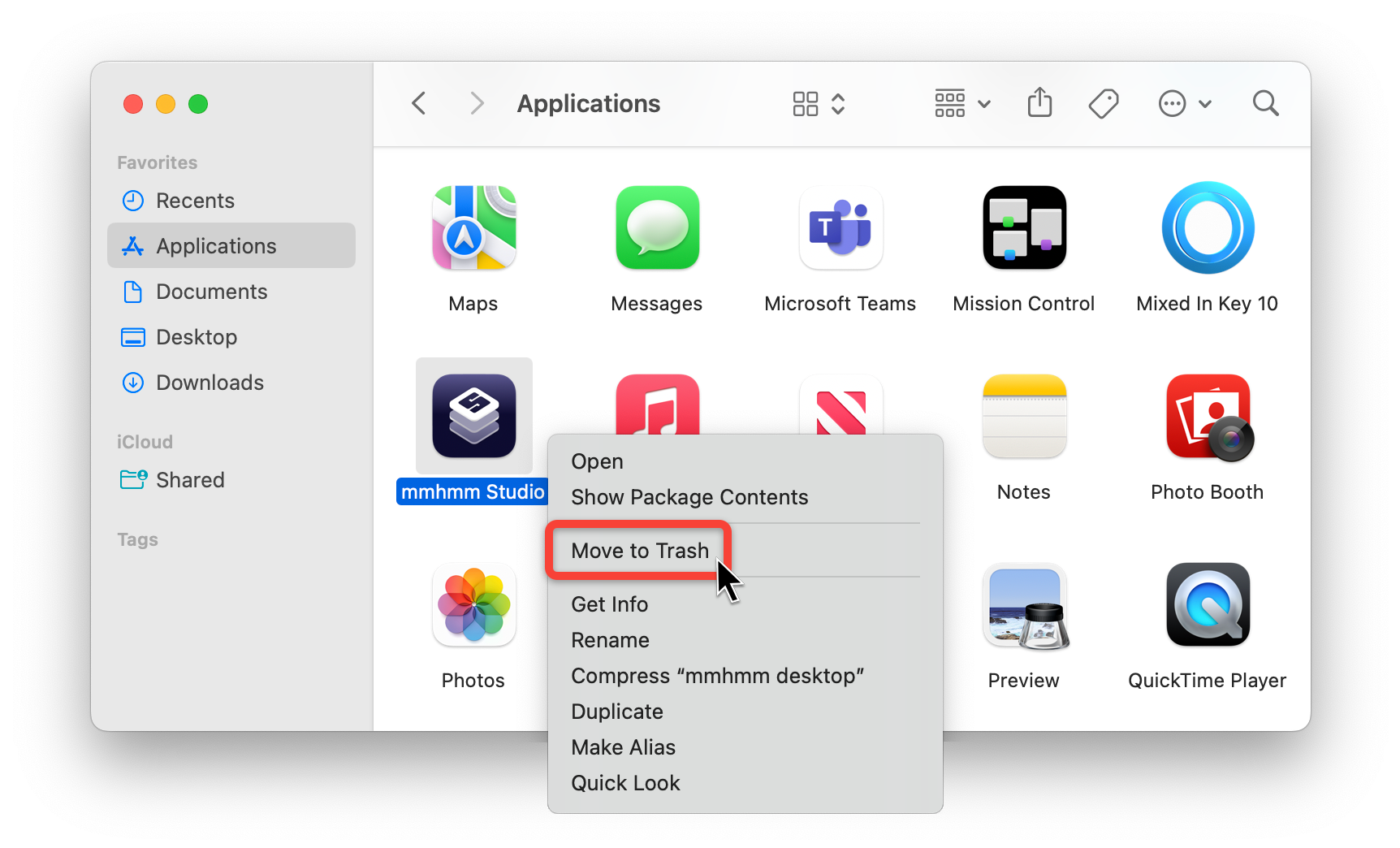Minimize the Finder window
1400x848 pixels.
[166, 104]
